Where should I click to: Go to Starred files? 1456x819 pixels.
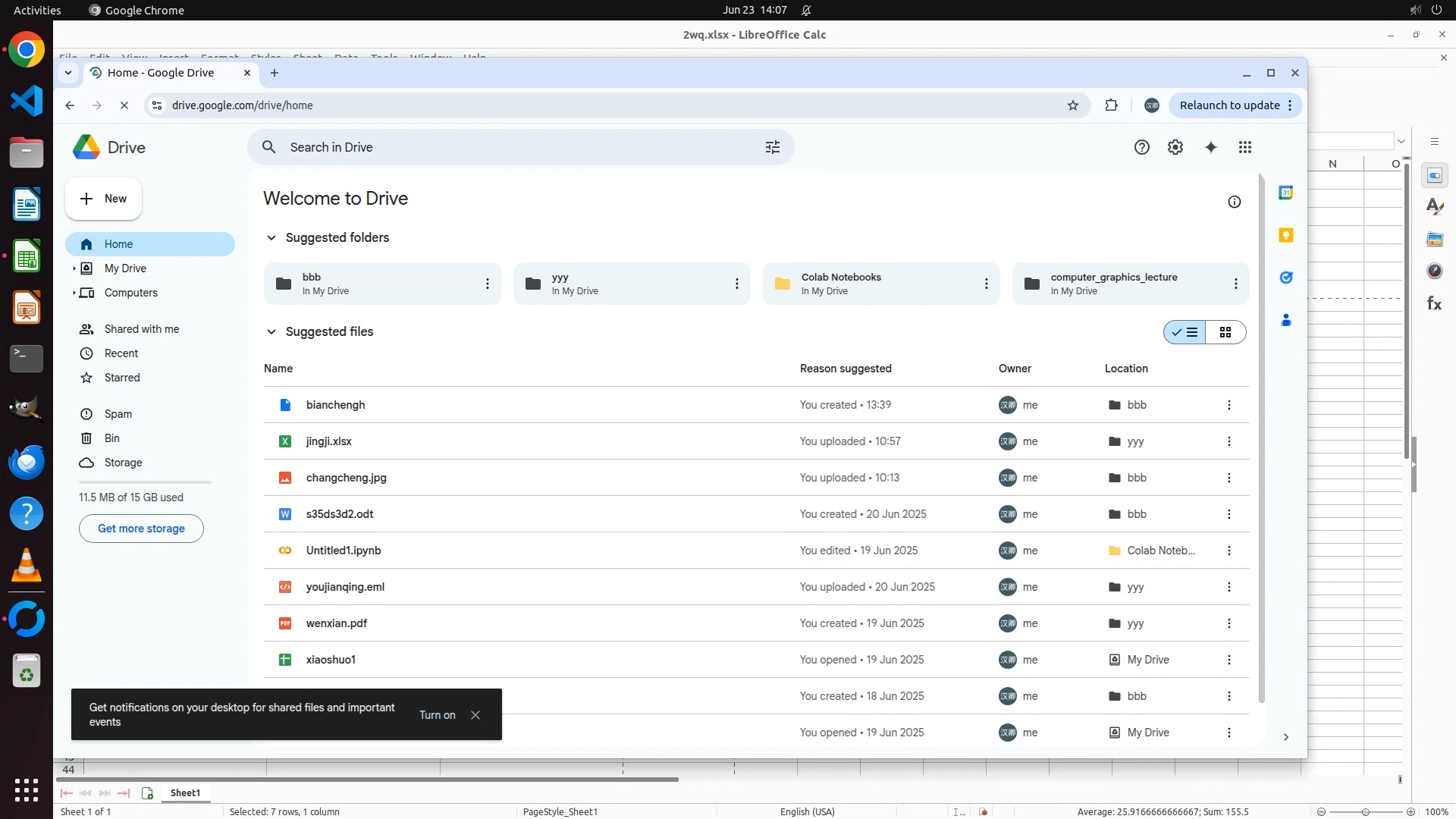coord(121,378)
